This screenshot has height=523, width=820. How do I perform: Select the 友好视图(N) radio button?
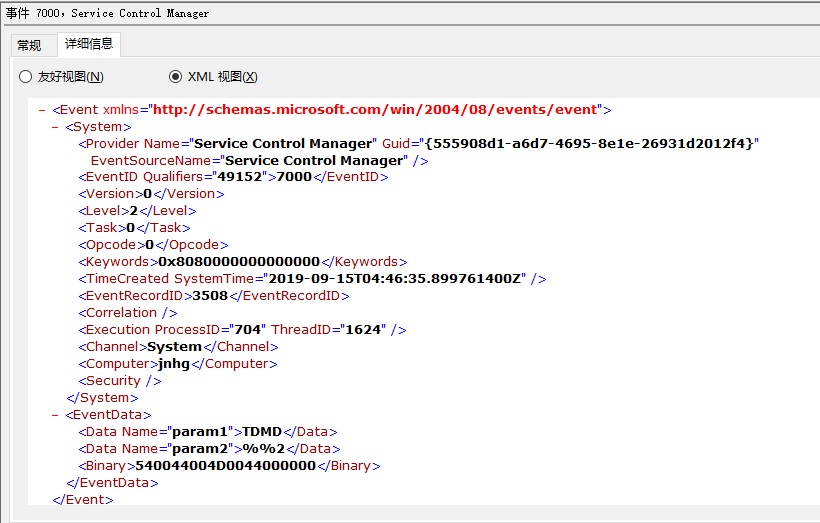(x=61, y=77)
